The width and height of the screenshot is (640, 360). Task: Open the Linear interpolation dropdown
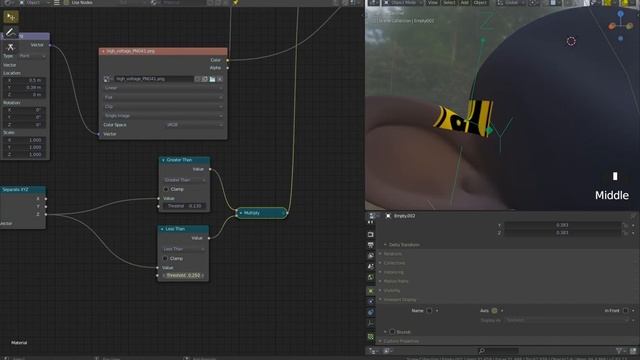tap(163, 88)
